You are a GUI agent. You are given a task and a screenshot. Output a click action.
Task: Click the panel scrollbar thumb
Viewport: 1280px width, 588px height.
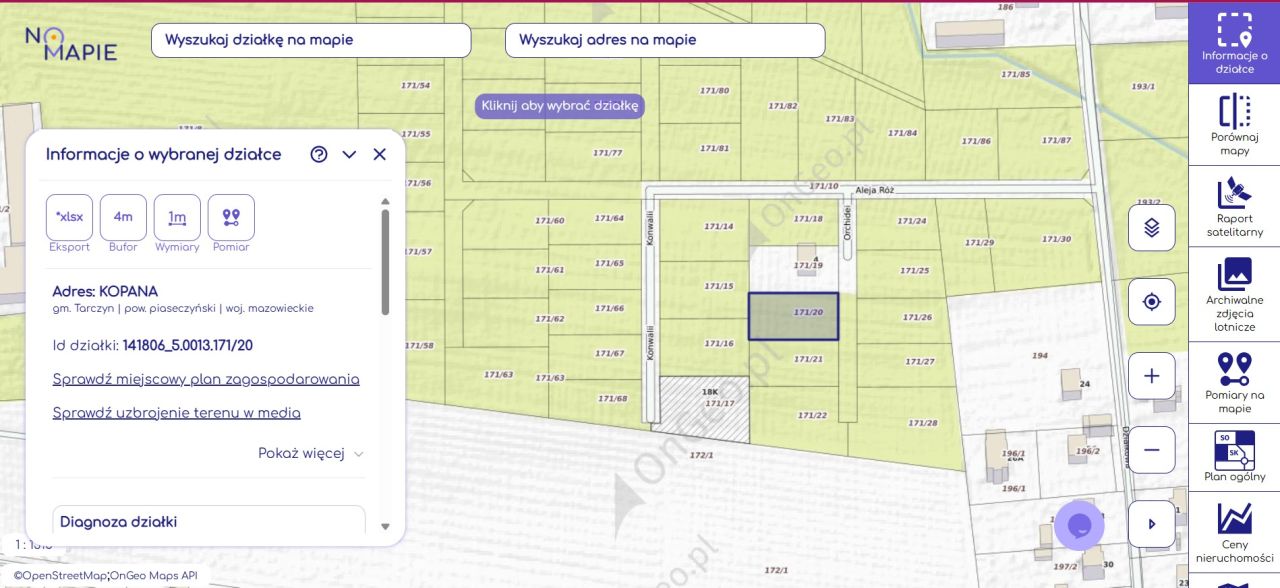[x=385, y=262]
